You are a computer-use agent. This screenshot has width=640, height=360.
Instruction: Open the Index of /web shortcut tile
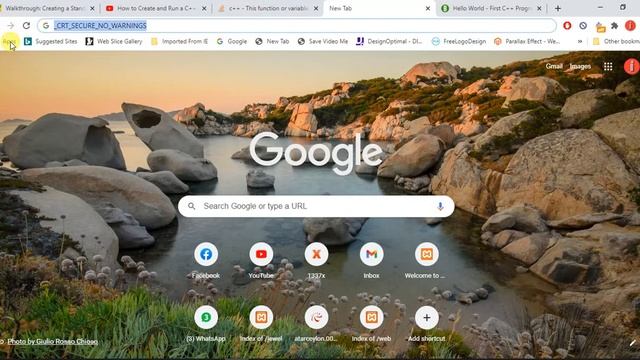371,324
